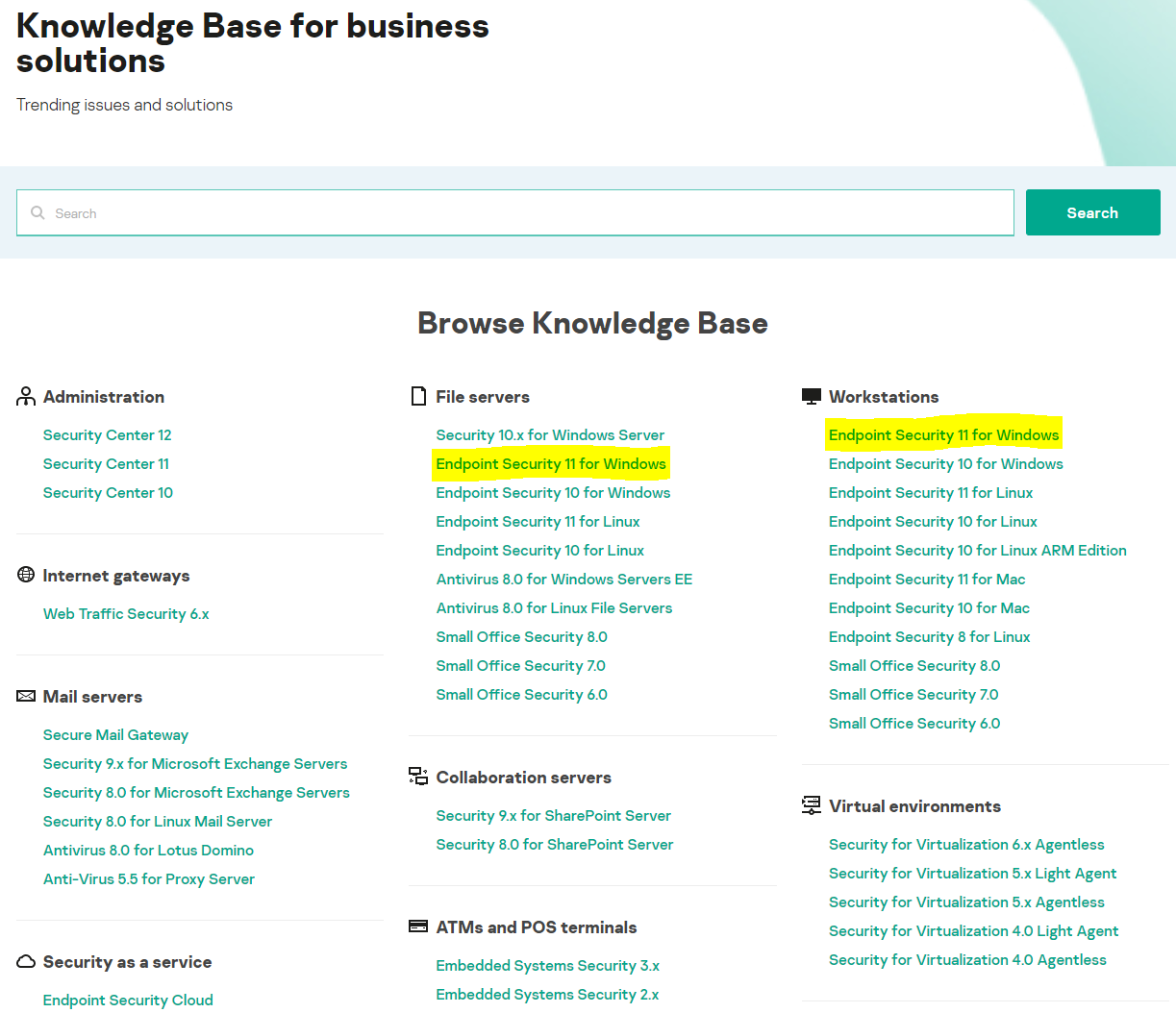Open Endpoint Security Cloud link
The image size is (1176, 1013).
[x=128, y=1001]
